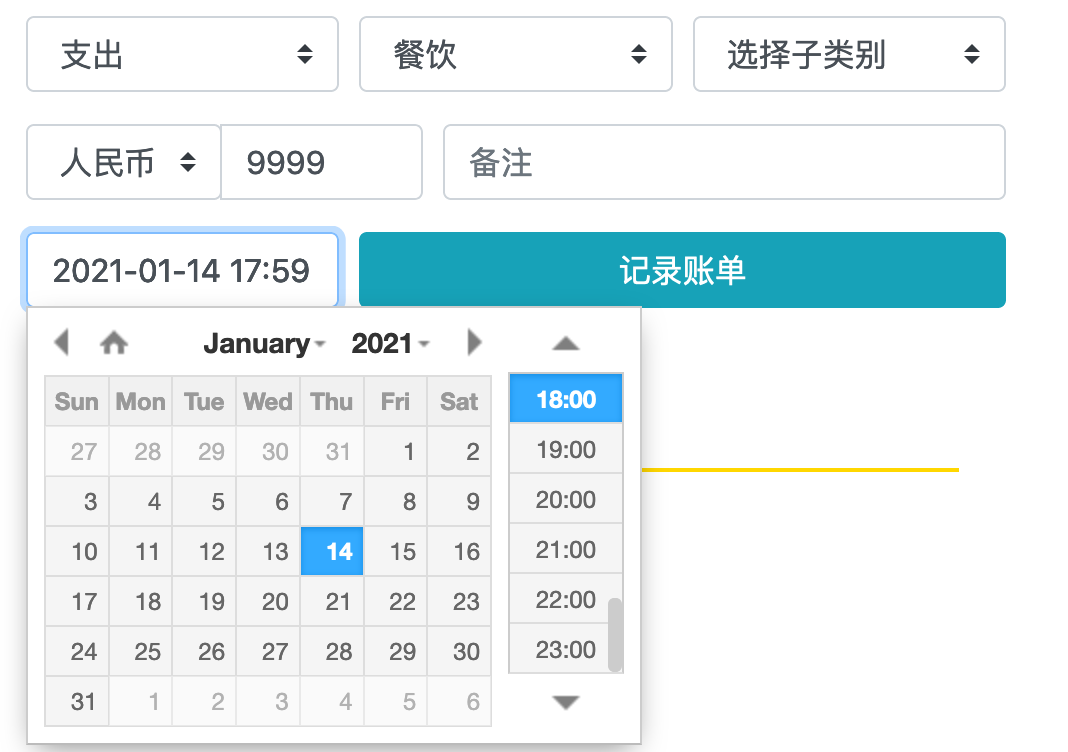The height and width of the screenshot is (752, 1068).
Task: Open the 选择子类别 subcategory dropdown
Action: pos(848,54)
